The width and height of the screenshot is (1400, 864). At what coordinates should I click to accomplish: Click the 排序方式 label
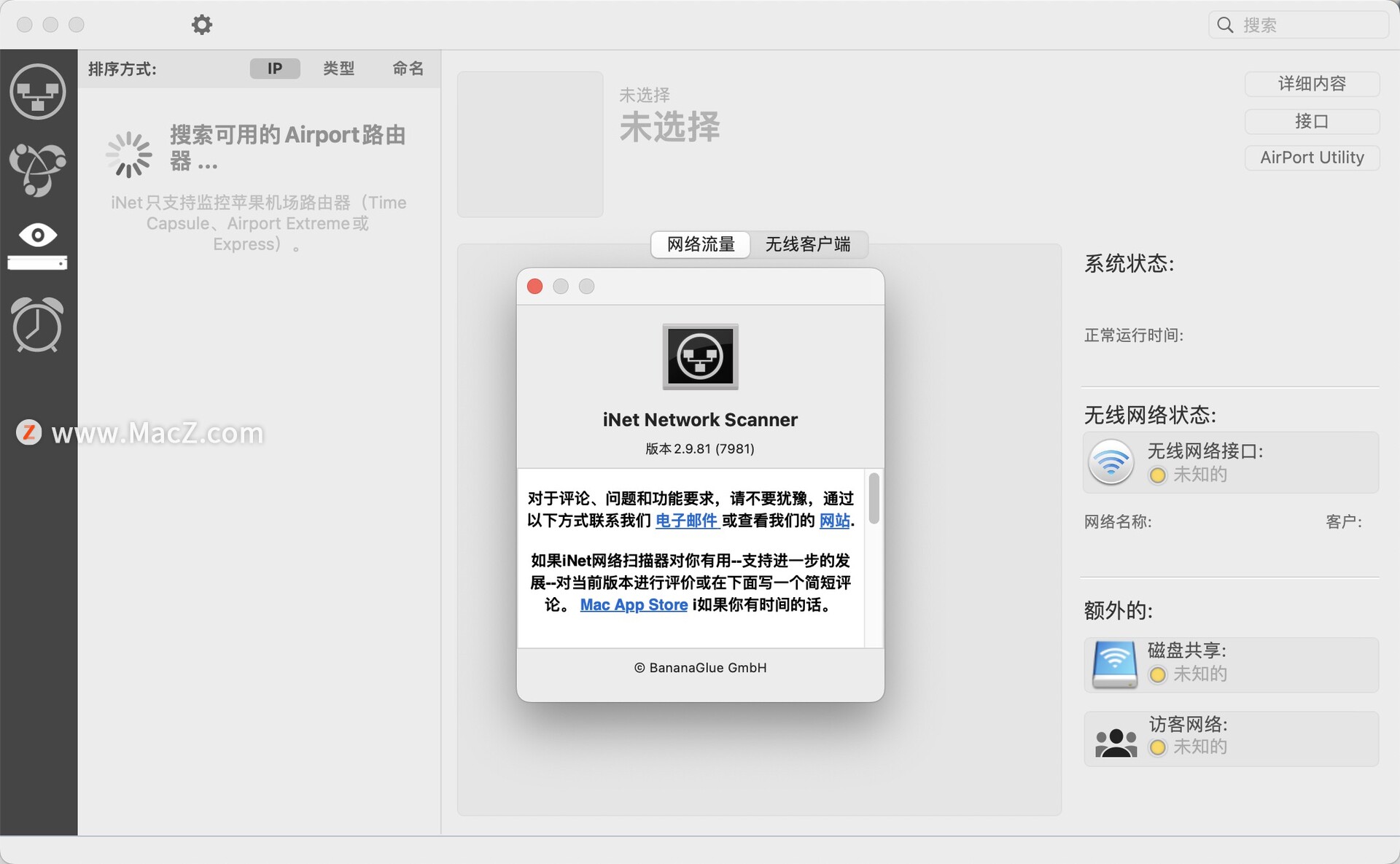click(122, 69)
